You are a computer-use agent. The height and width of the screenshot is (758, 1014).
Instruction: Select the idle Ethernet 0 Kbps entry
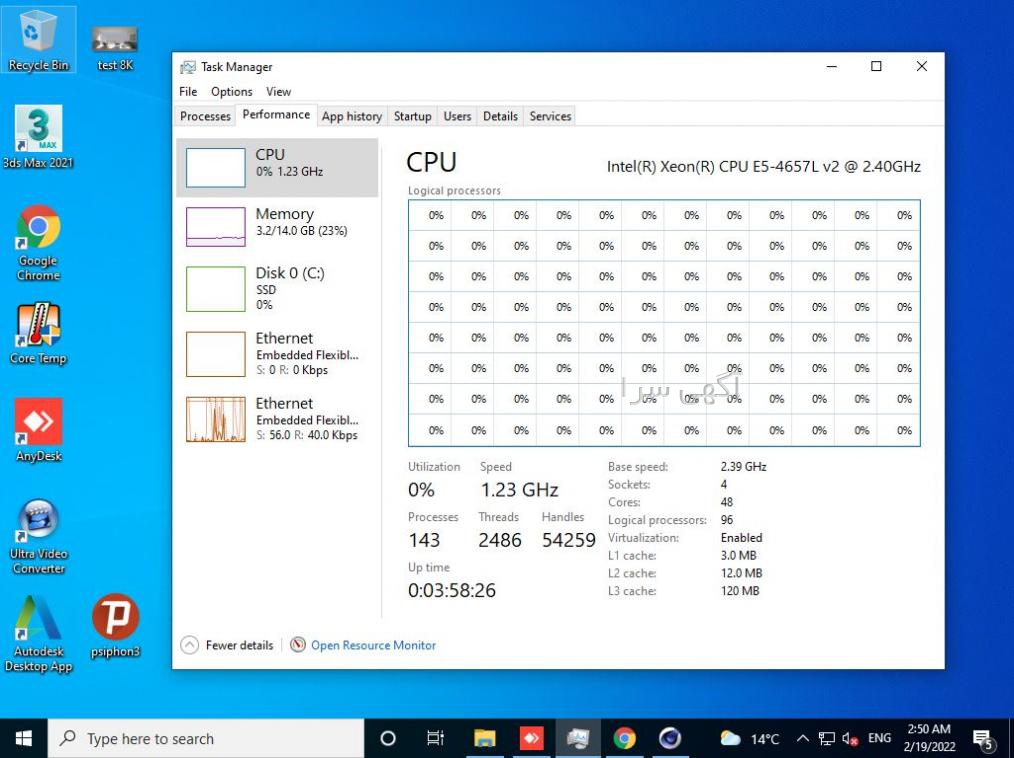[277, 354]
